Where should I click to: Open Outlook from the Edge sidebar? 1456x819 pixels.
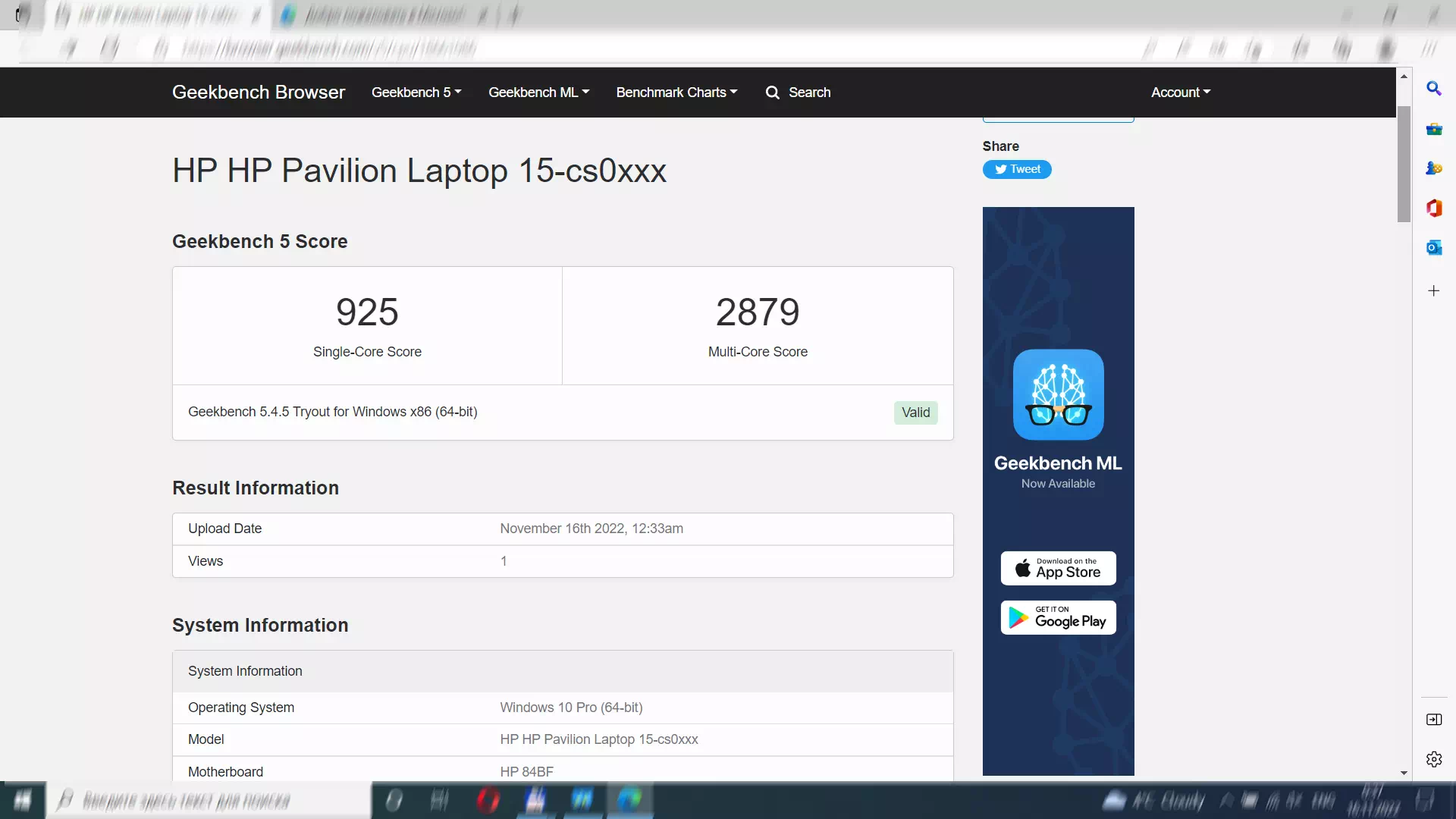(1435, 247)
